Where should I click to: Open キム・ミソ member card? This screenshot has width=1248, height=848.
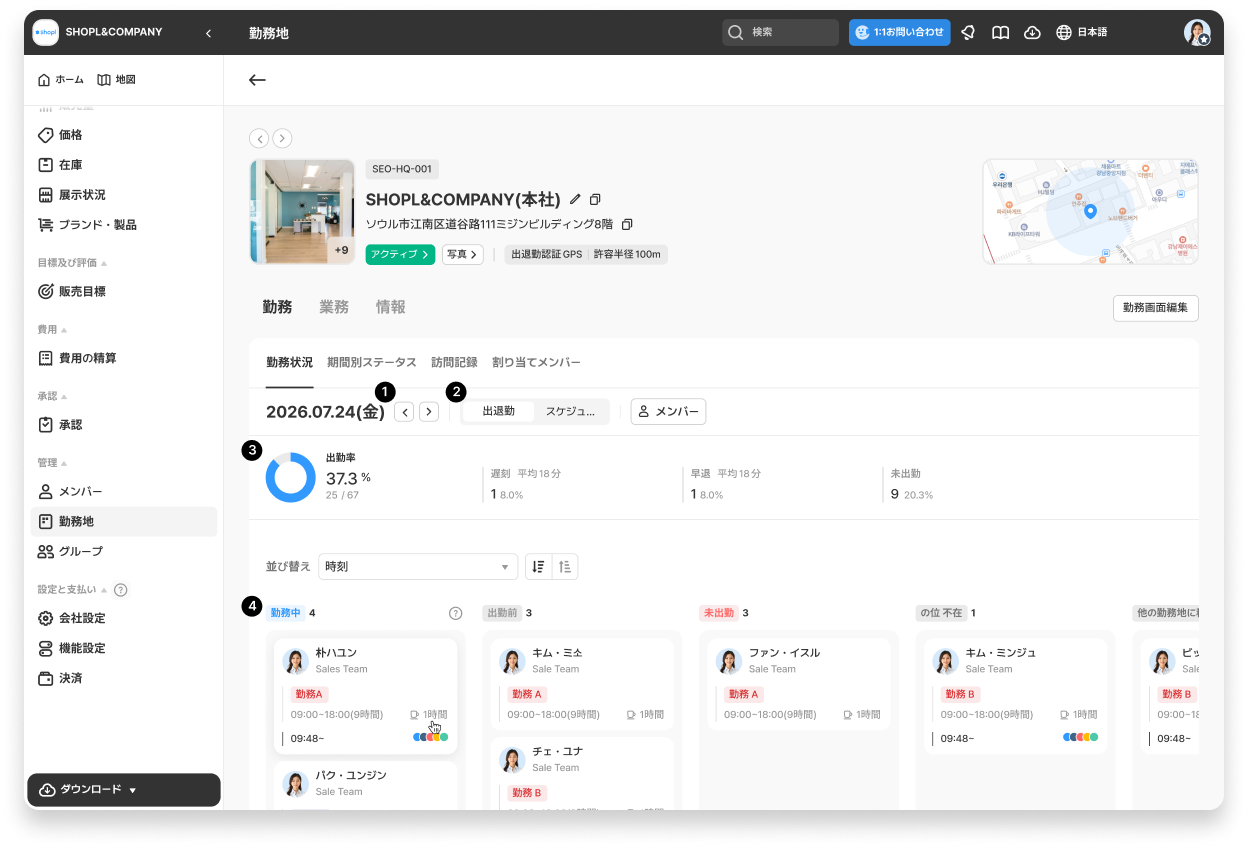pos(583,684)
